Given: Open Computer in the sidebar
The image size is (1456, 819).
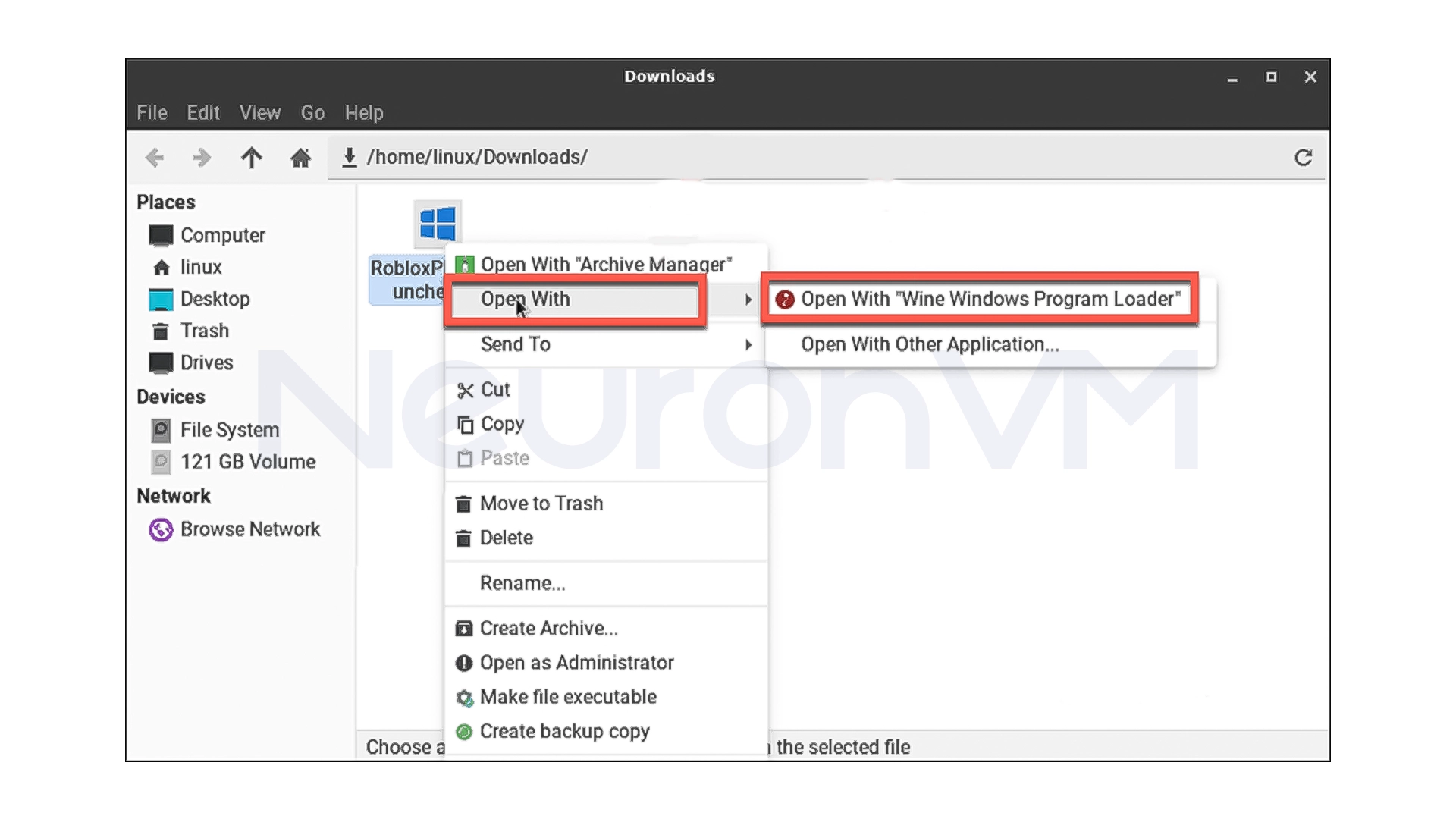Looking at the screenshot, I should [x=223, y=234].
